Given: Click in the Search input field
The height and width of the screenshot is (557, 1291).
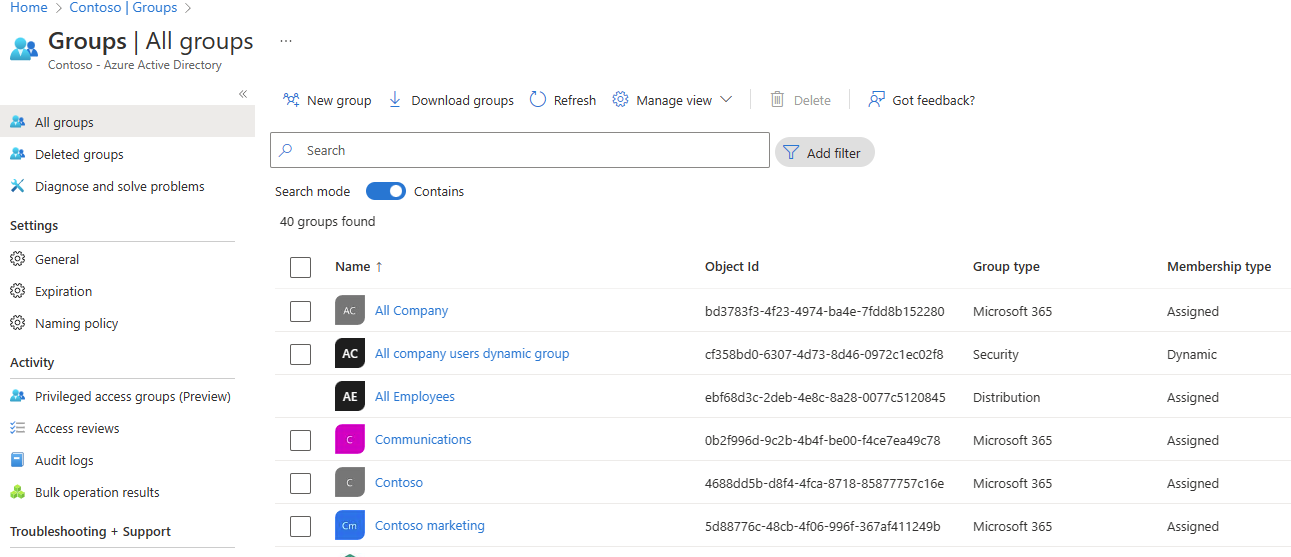Looking at the screenshot, I should pyautogui.click(x=520, y=150).
